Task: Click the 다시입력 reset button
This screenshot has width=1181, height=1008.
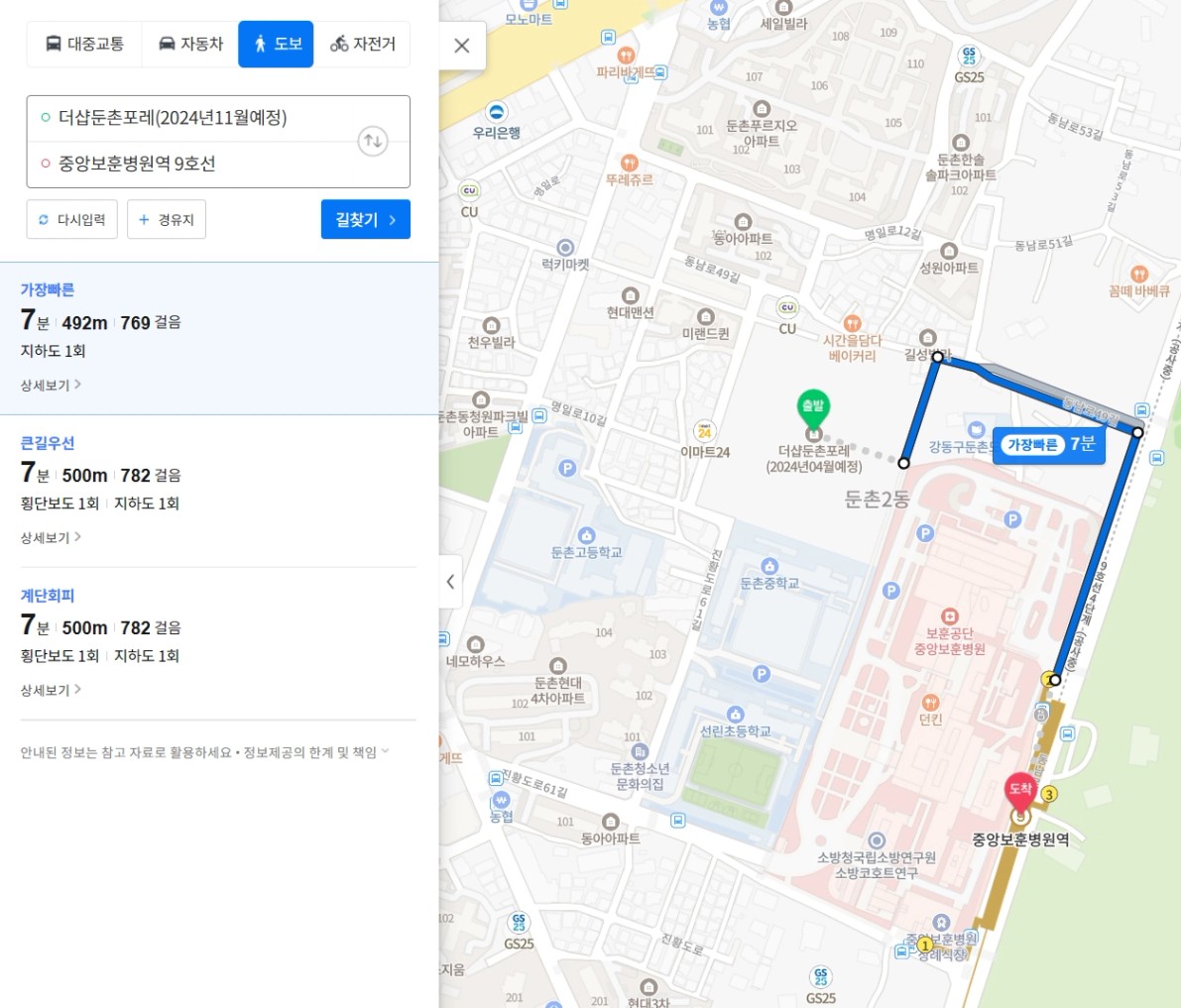Action: [x=72, y=219]
